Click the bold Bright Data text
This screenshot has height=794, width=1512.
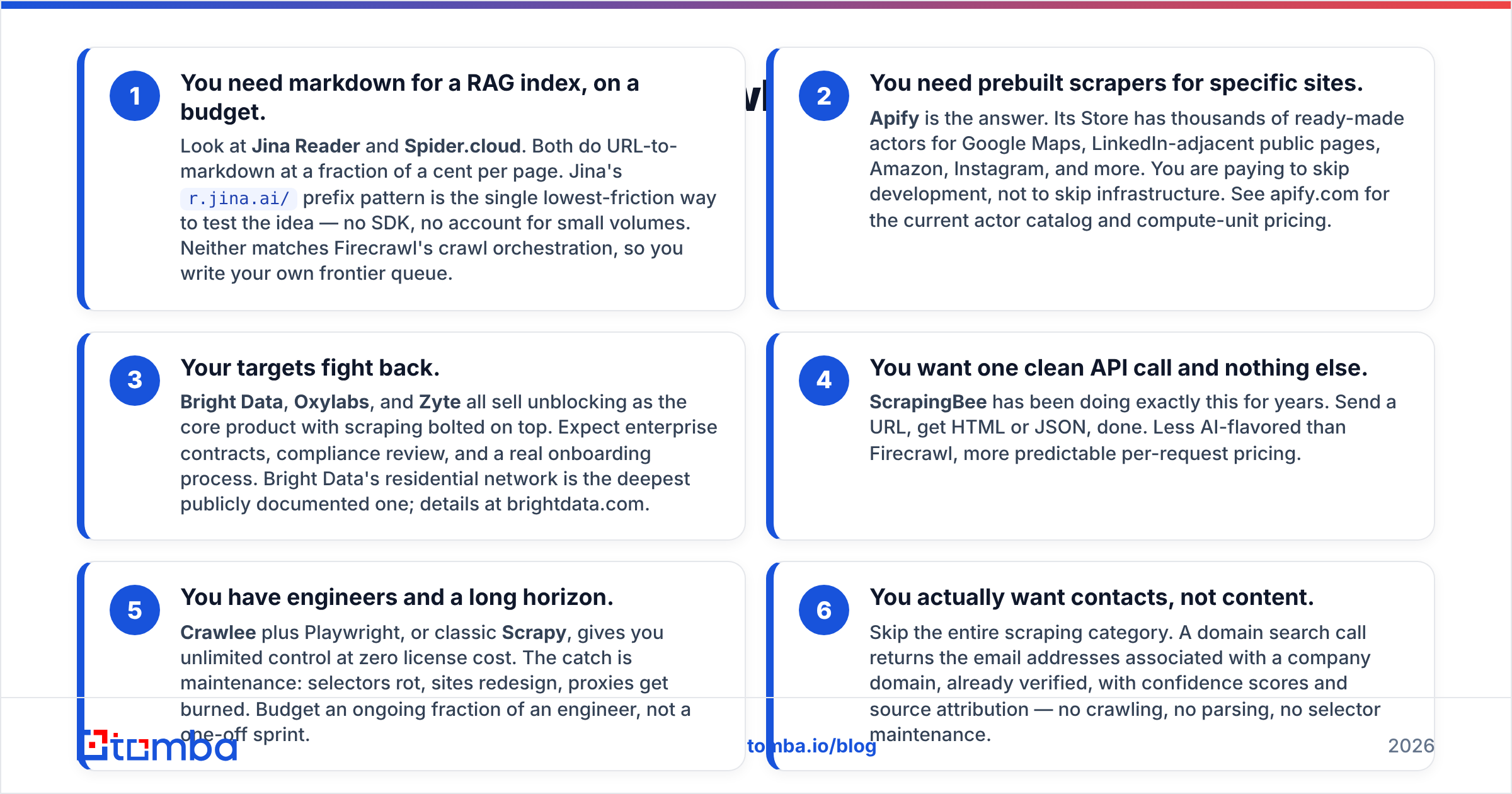(231, 402)
